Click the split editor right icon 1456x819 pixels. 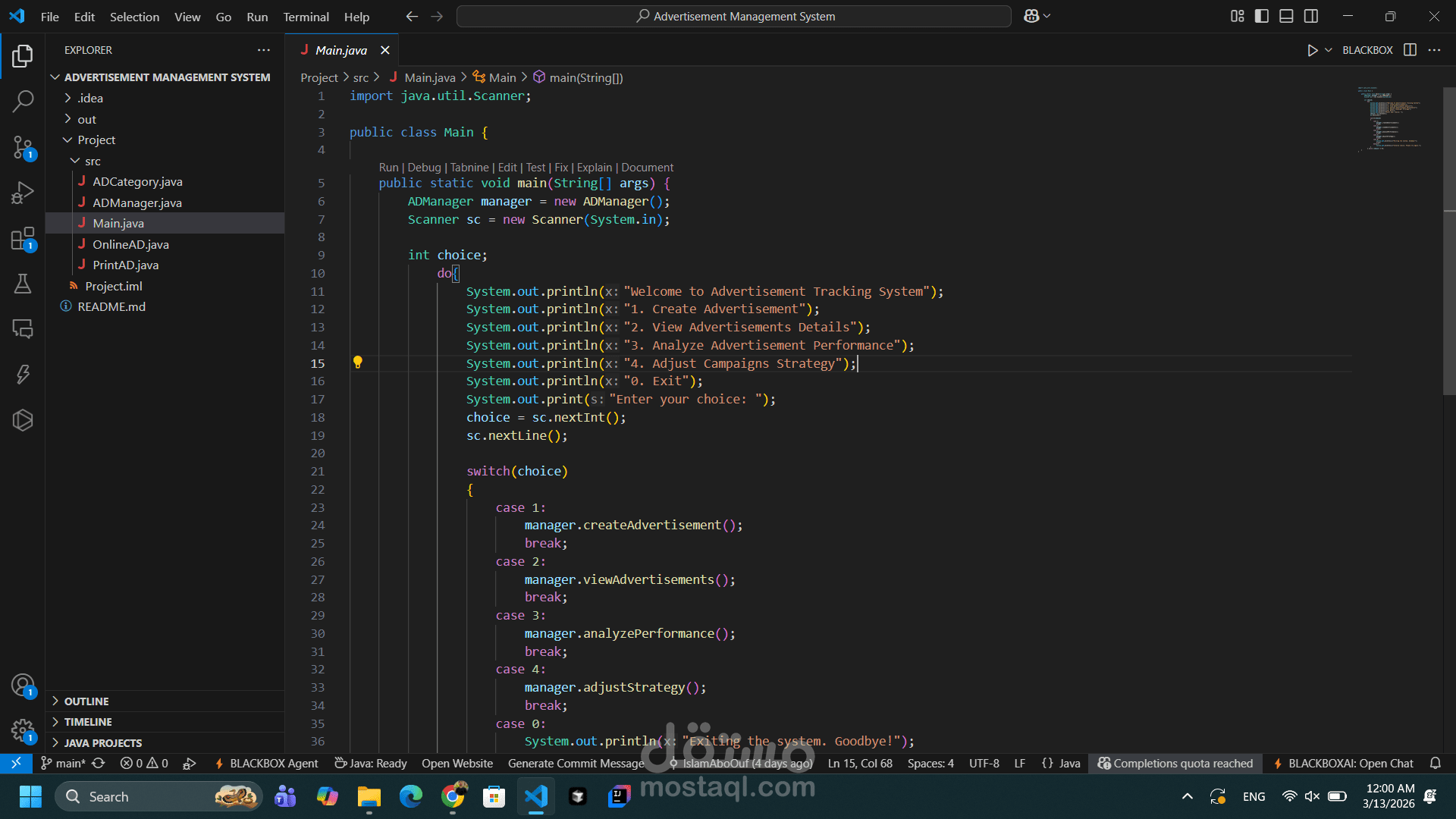point(1410,50)
